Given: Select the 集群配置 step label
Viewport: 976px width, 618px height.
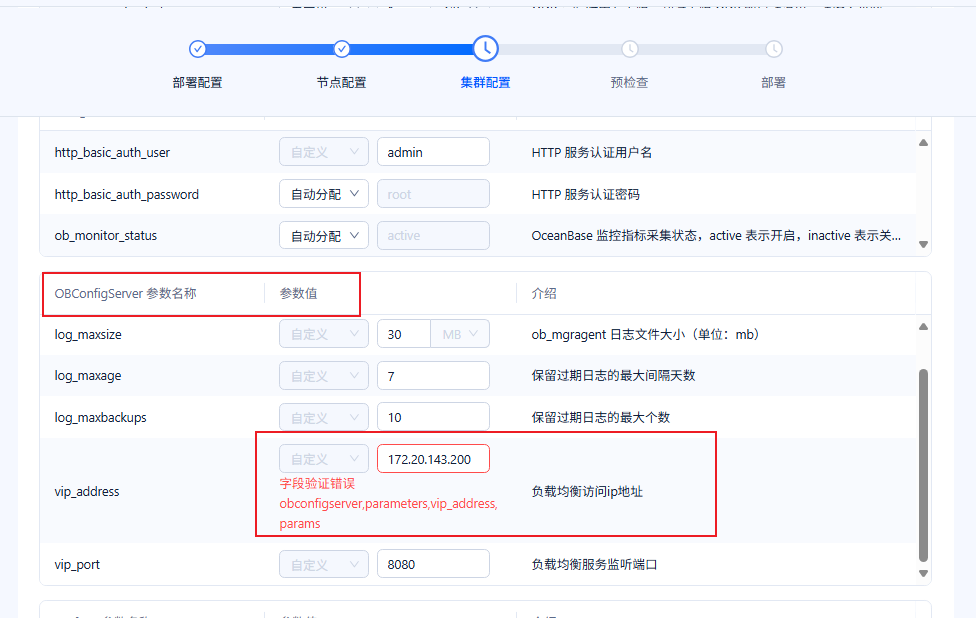Looking at the screenshot, I should pyautogui.click(x=486, y=82).
